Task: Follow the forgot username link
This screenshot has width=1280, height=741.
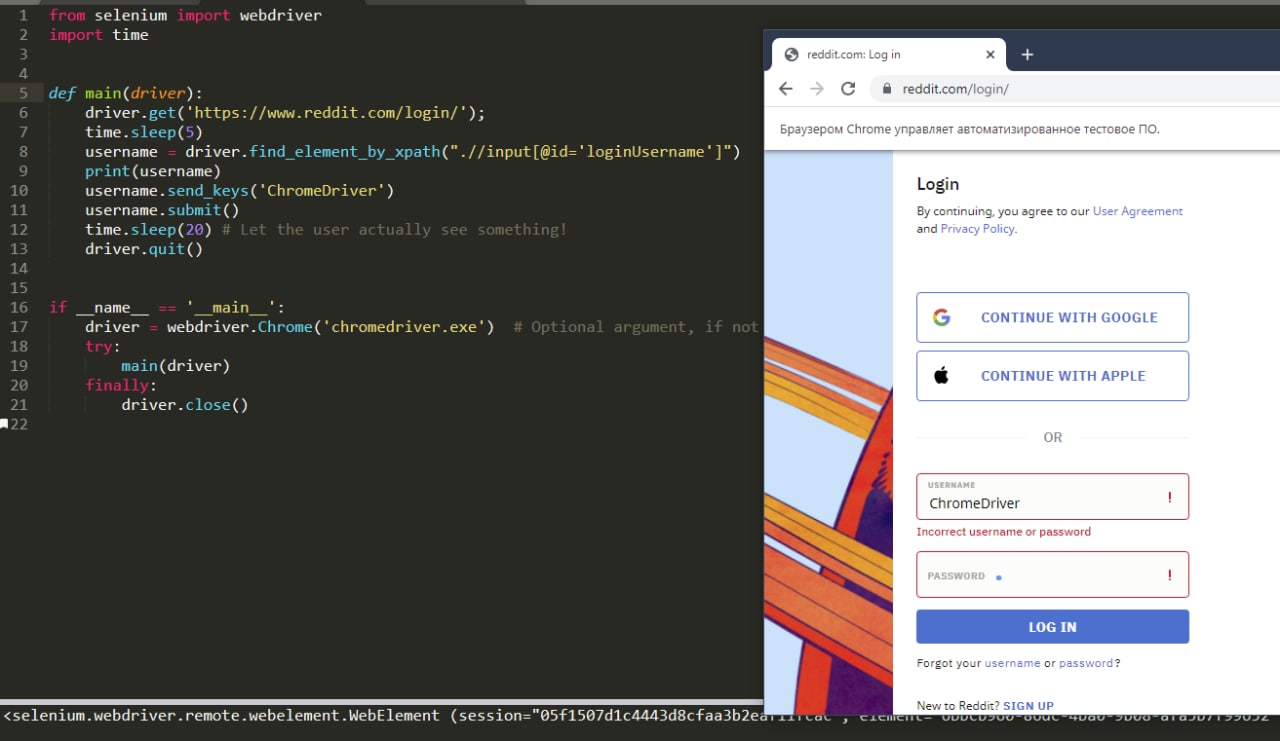Action: click(1012, 663)
